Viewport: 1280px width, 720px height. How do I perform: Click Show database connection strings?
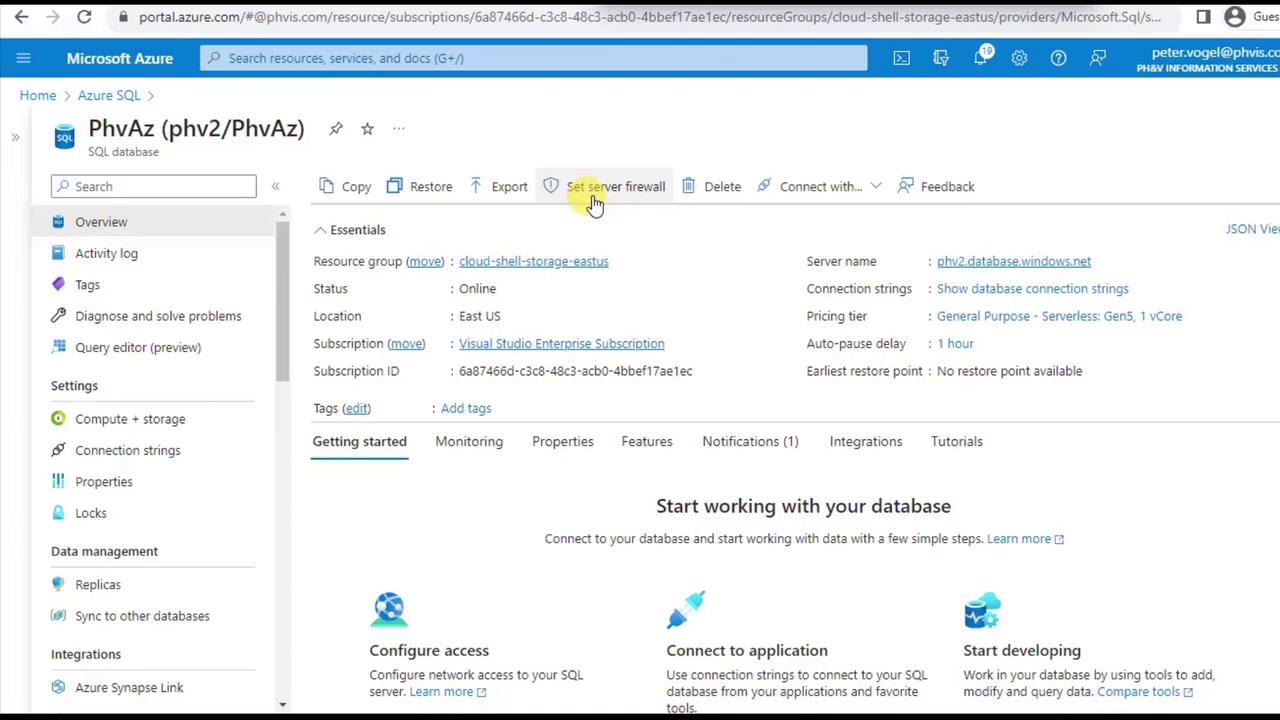[x=1033, y=288]
